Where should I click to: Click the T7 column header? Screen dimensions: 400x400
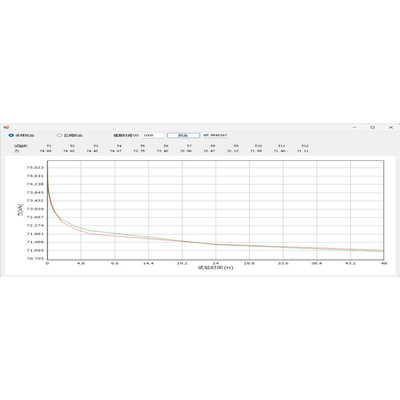click(x=189, y=146)
